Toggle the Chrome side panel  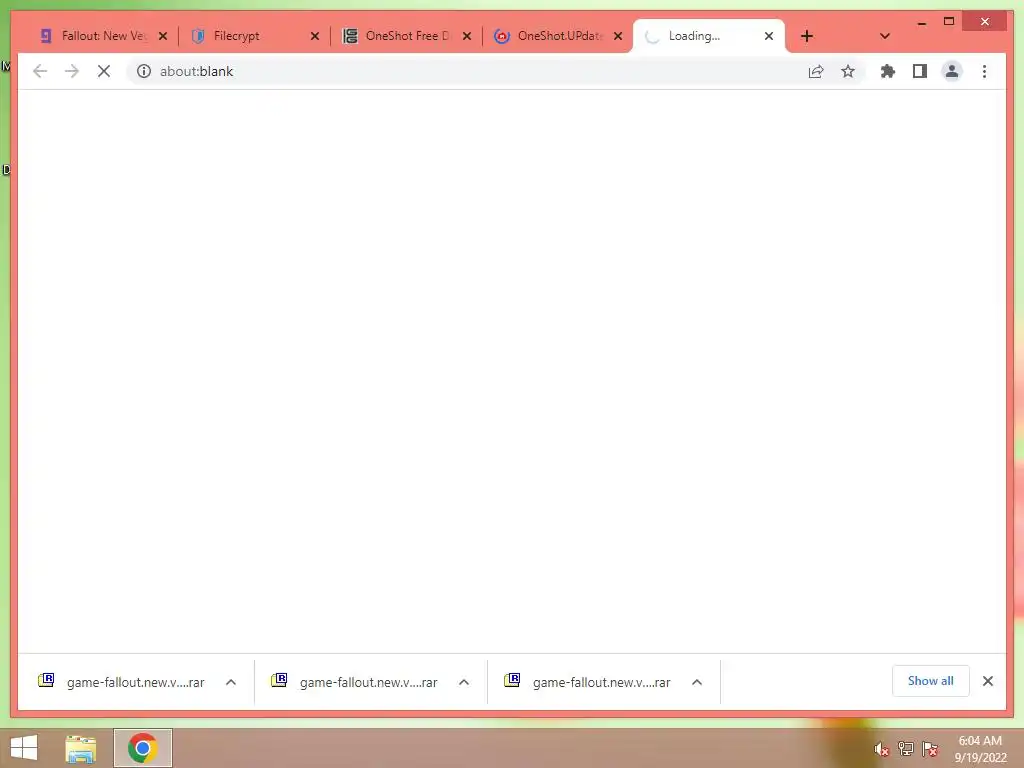coord(920,71)
